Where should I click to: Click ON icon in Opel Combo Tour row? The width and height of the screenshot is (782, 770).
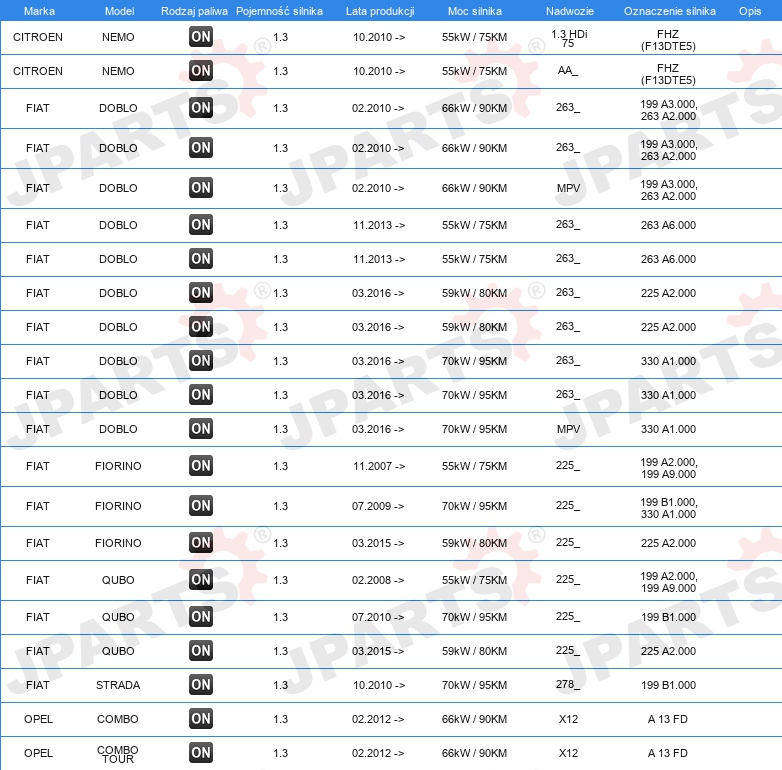tap(201, 753)
